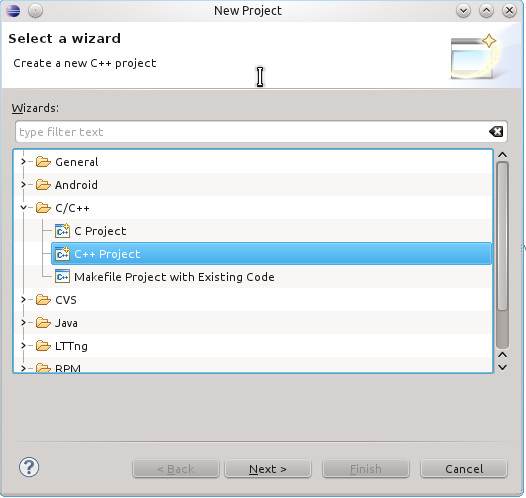Viewport: 526px width, 498px height.
Task: Click the Cancel button
Action: (x=464, y=468)
